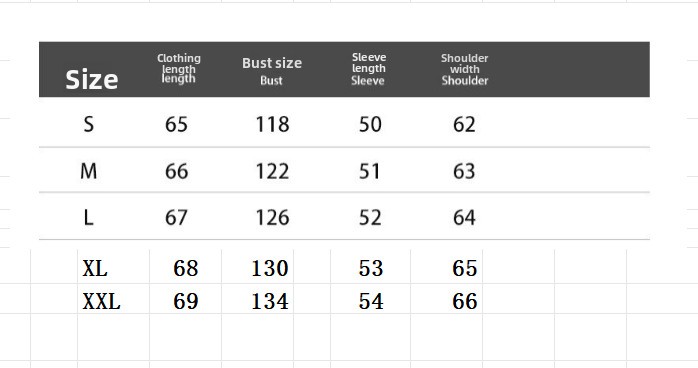Select the cell containing XL
Viewport: 698px width, 368px height.
pyautogui.click(x=113, y=267)
